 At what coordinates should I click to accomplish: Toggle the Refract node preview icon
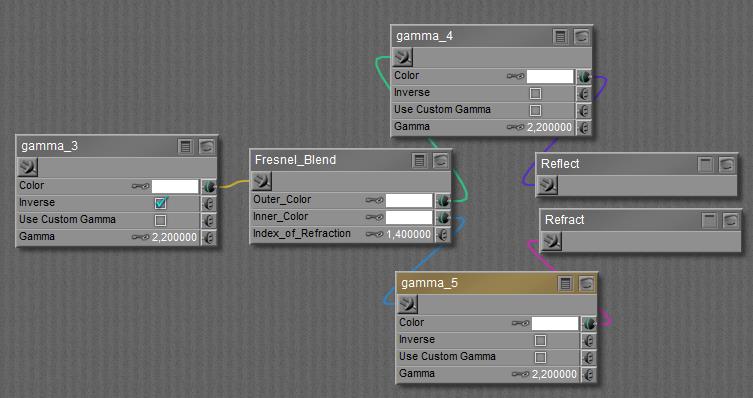(731, 221)
